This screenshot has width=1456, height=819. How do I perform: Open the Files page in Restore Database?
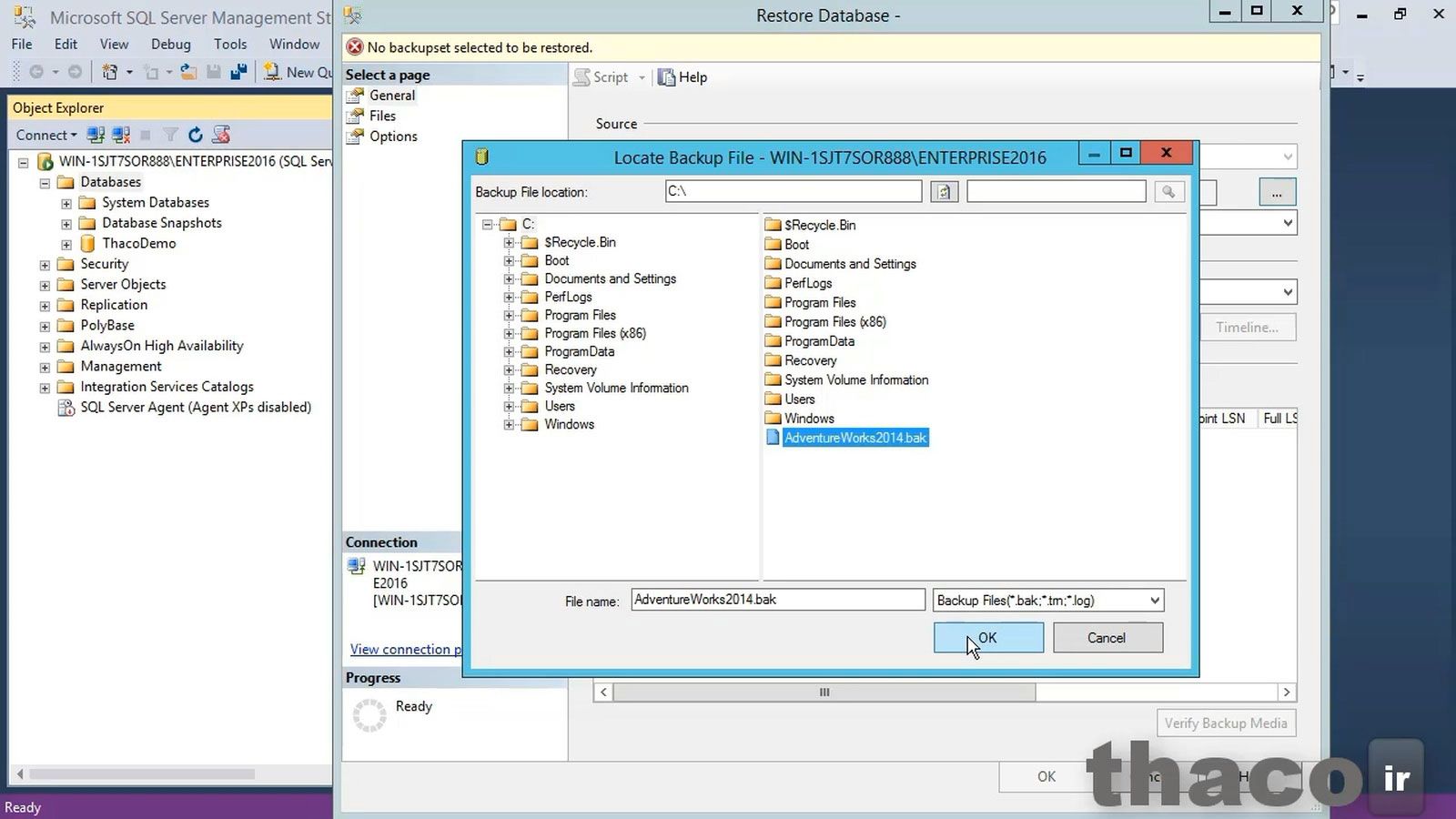[382, 116]
